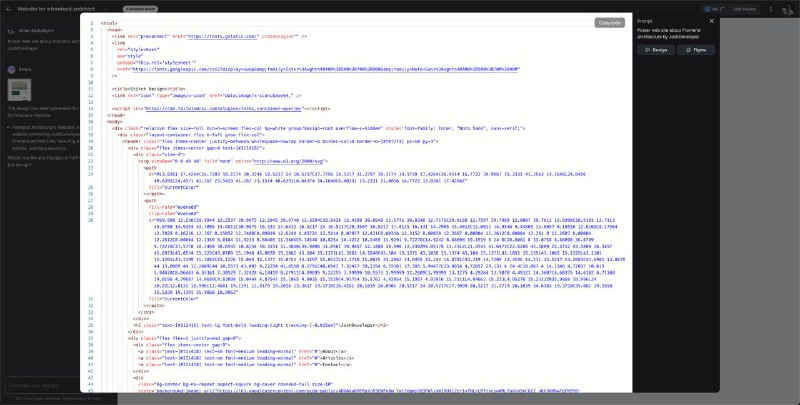Click the opening body tag line
800x405 pixels.
click(x=115, y=122)
